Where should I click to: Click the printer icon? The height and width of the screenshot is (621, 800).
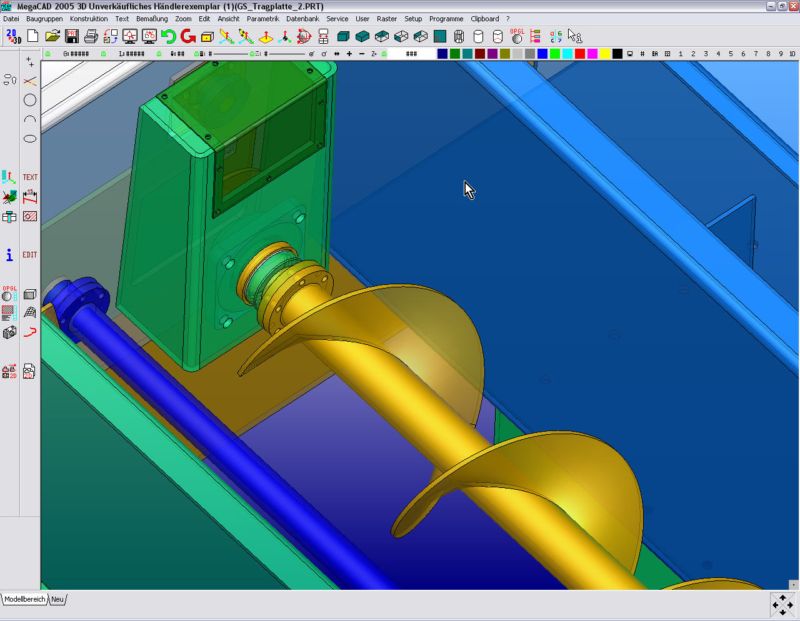pos(91,36)
